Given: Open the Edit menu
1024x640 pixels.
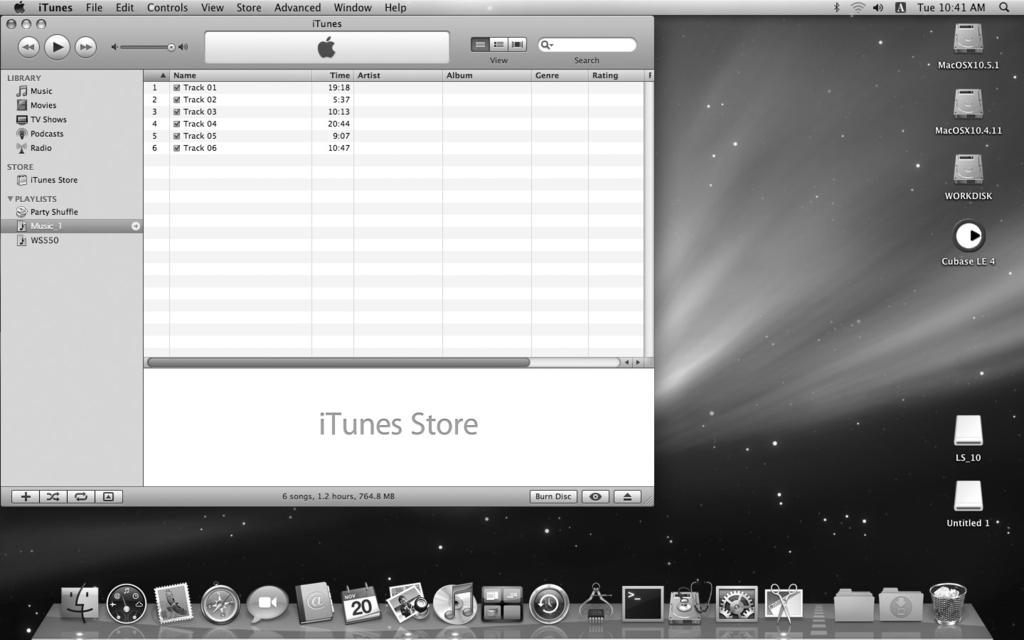Looking at the screenshot, I should [124, 8].
